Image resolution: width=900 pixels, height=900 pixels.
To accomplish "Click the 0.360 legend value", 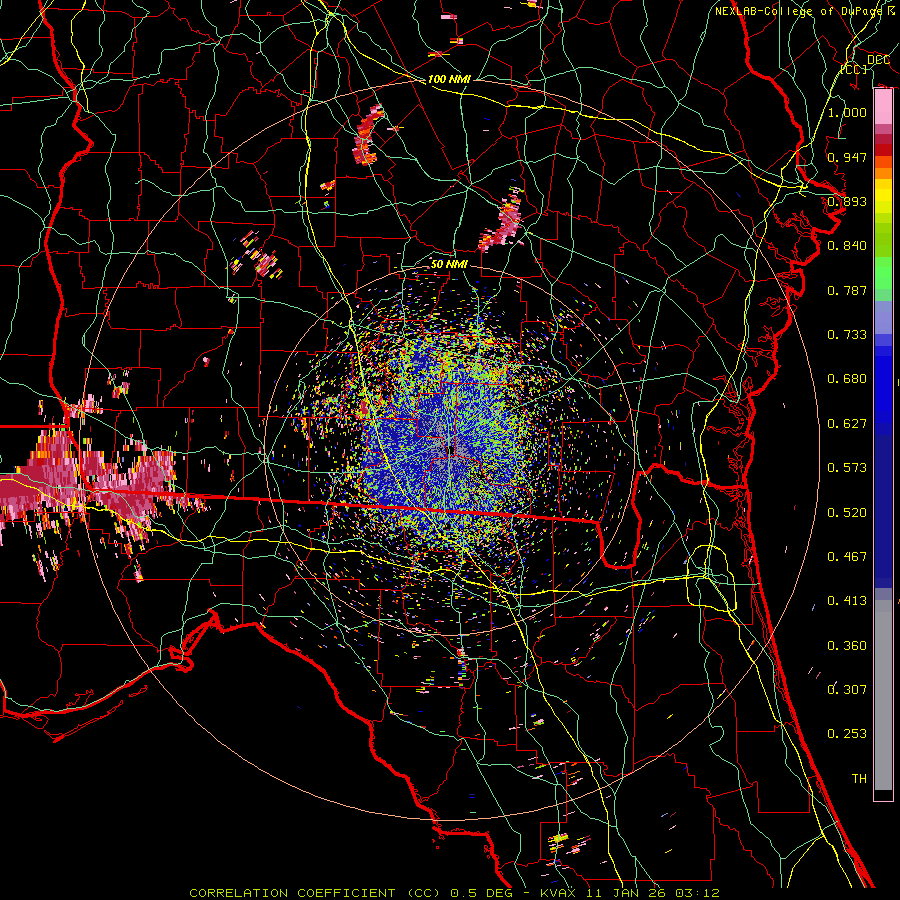I will tap(847, 646).
